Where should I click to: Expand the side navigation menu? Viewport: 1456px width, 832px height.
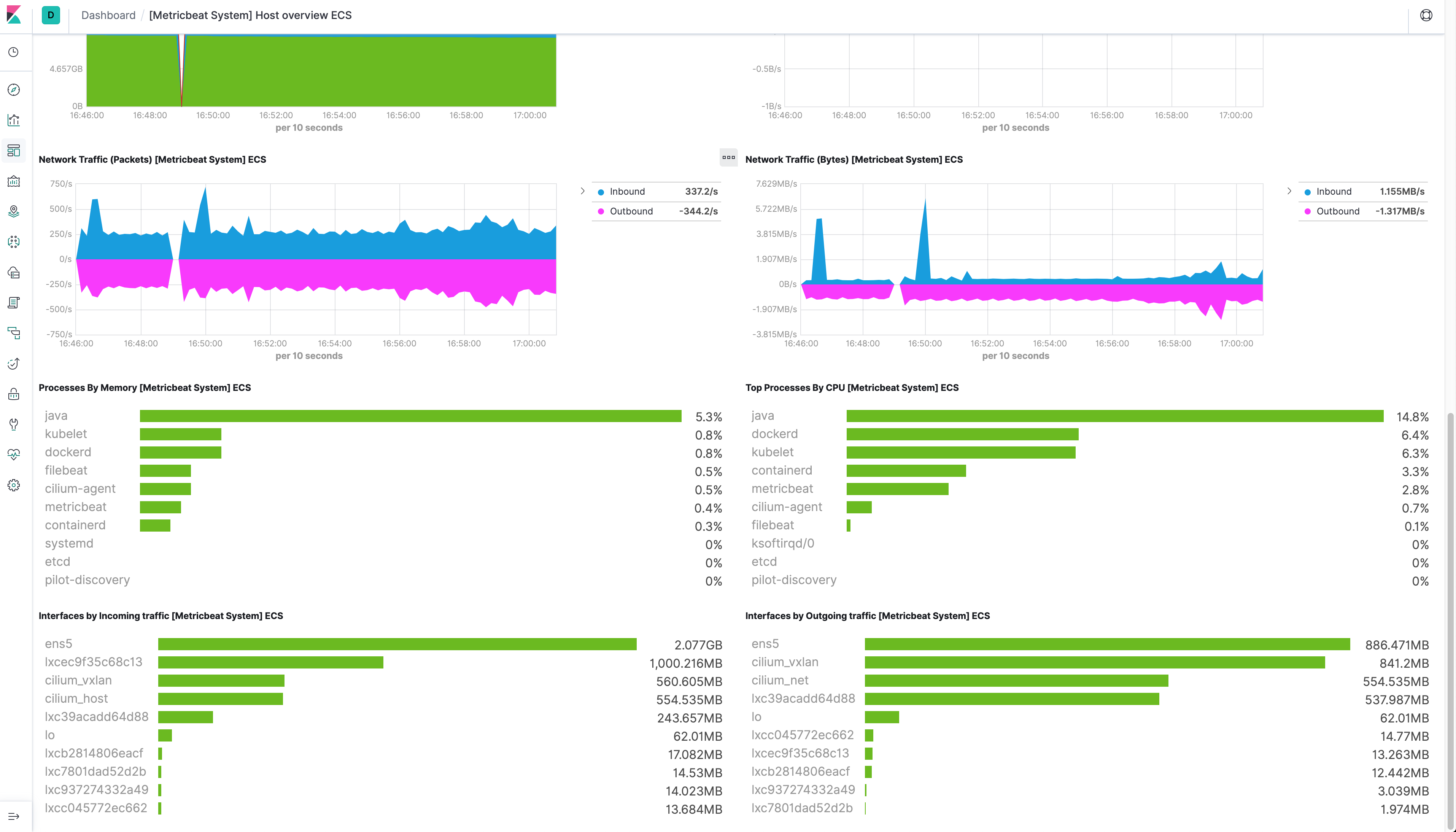(x=14, y=816)
